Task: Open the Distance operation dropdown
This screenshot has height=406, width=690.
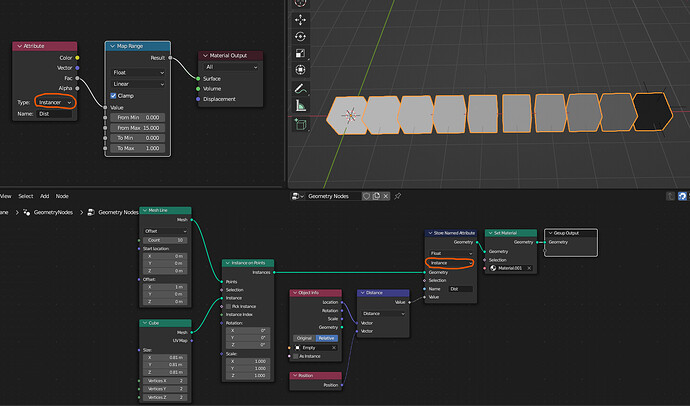Action: (383, 314)
